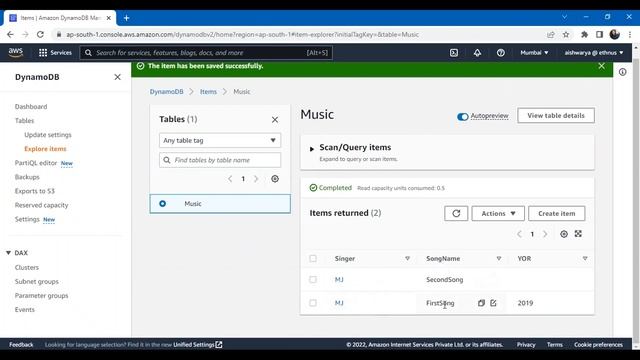Open Tables panel preferences gear

click(275, 179)
